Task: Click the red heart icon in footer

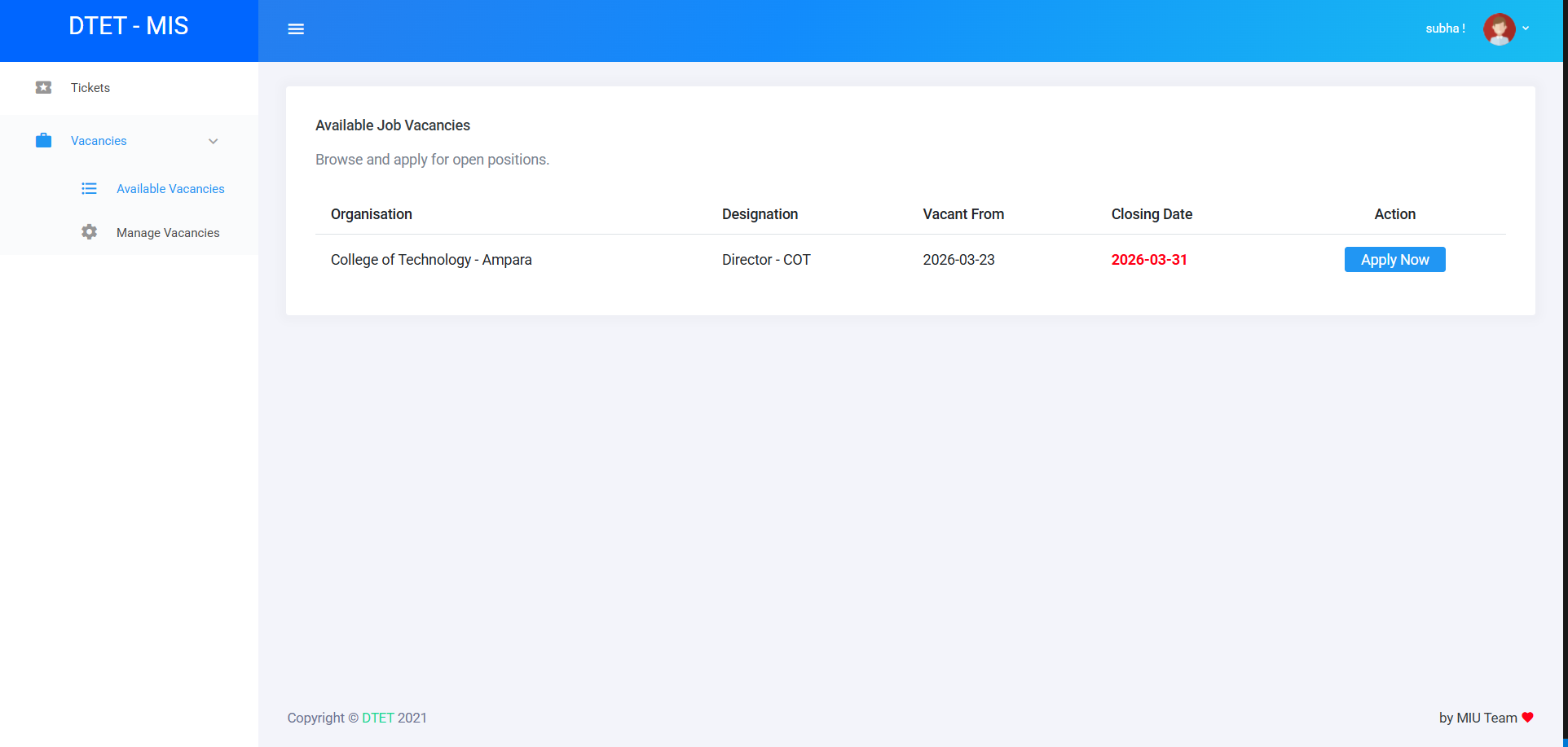Action: (x=1527, y=718)
